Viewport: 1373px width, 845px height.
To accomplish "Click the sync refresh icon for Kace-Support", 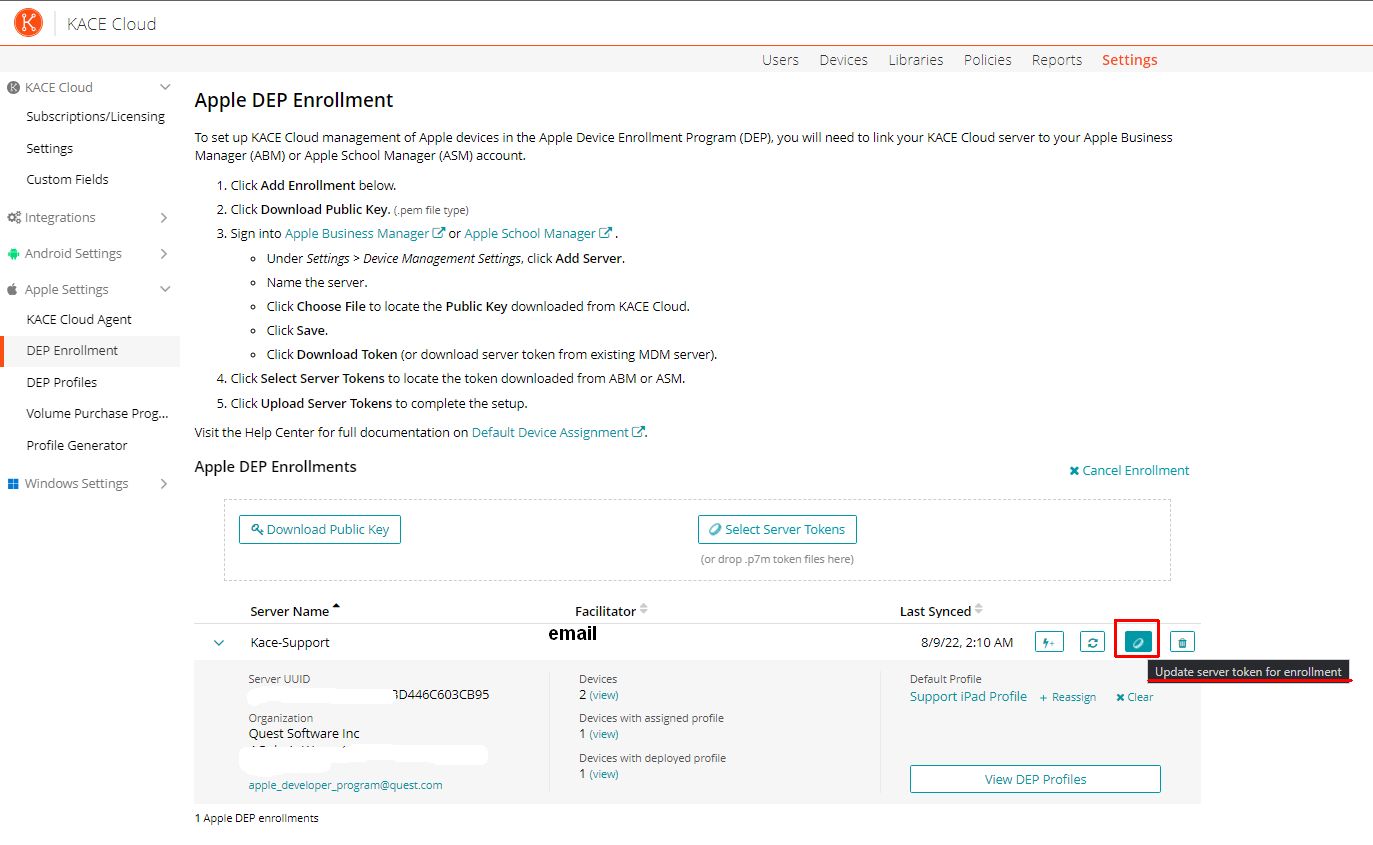I will [x=1092, y=642].
